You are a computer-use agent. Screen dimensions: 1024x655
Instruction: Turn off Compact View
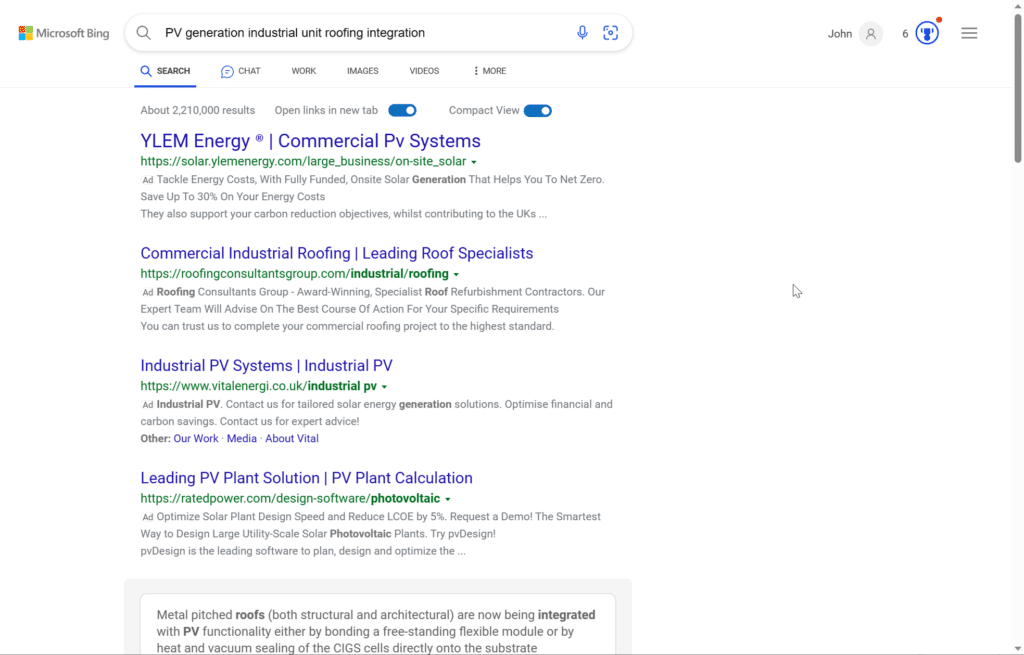(537, 111)
